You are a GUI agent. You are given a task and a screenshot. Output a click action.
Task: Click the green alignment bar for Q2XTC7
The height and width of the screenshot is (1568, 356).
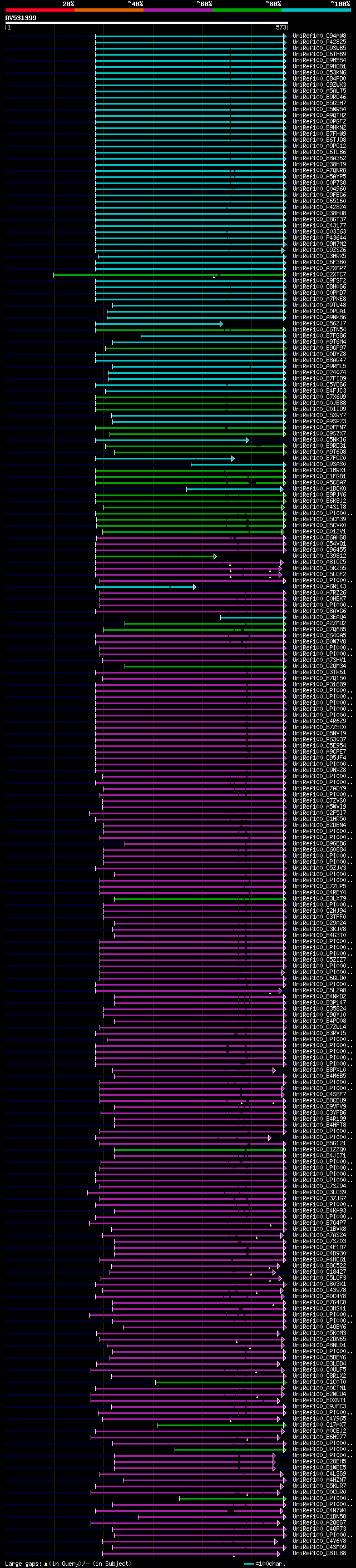(x=170, y=275)
